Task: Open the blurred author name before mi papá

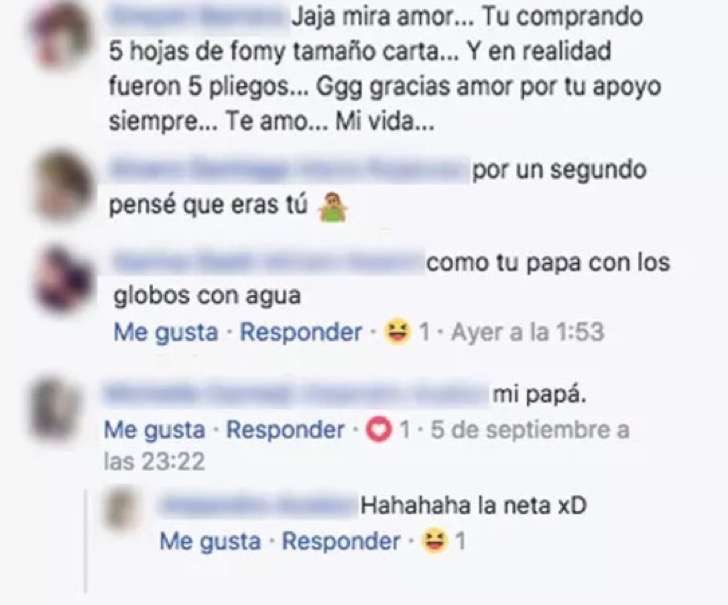Action: coord(296,395)
